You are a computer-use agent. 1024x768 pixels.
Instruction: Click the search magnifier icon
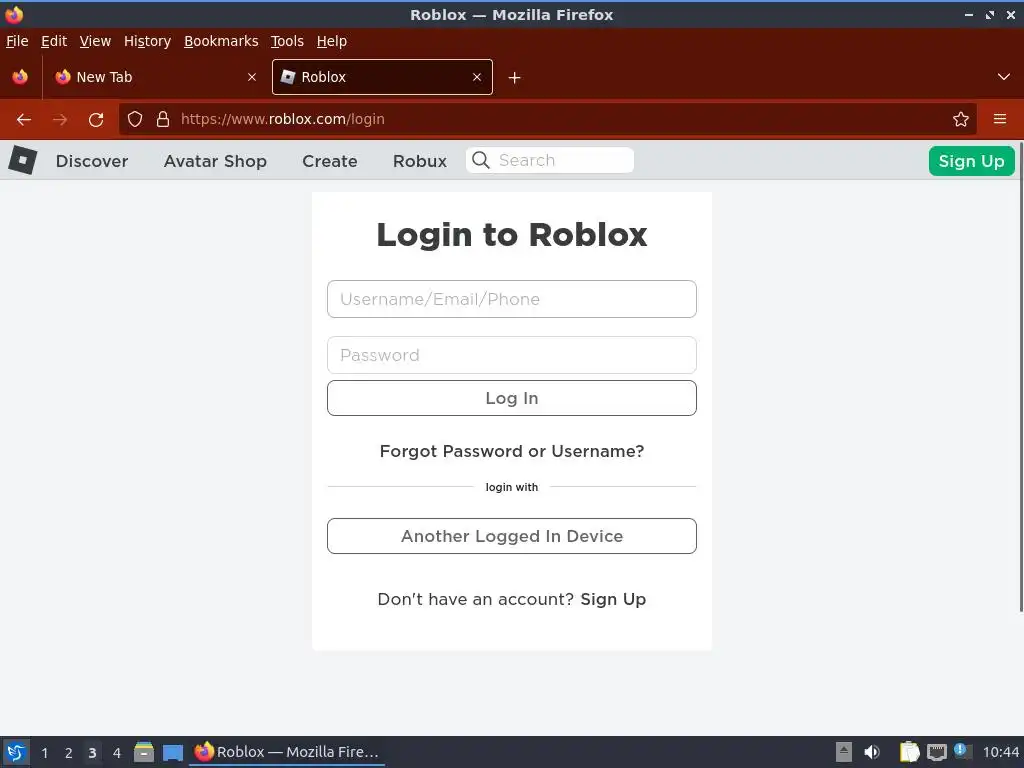(481, 160)
